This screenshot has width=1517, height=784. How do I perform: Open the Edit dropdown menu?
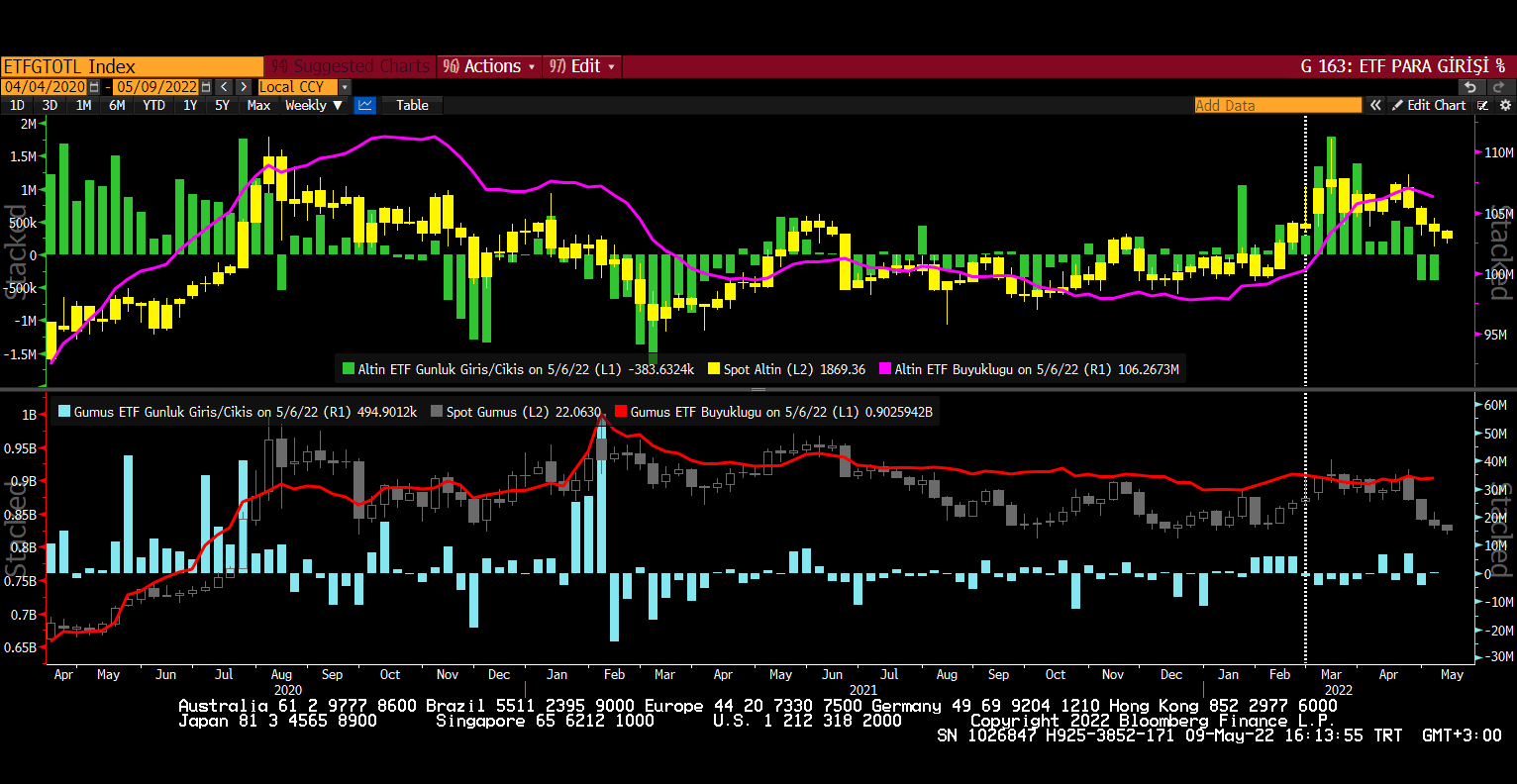(582, 66)
